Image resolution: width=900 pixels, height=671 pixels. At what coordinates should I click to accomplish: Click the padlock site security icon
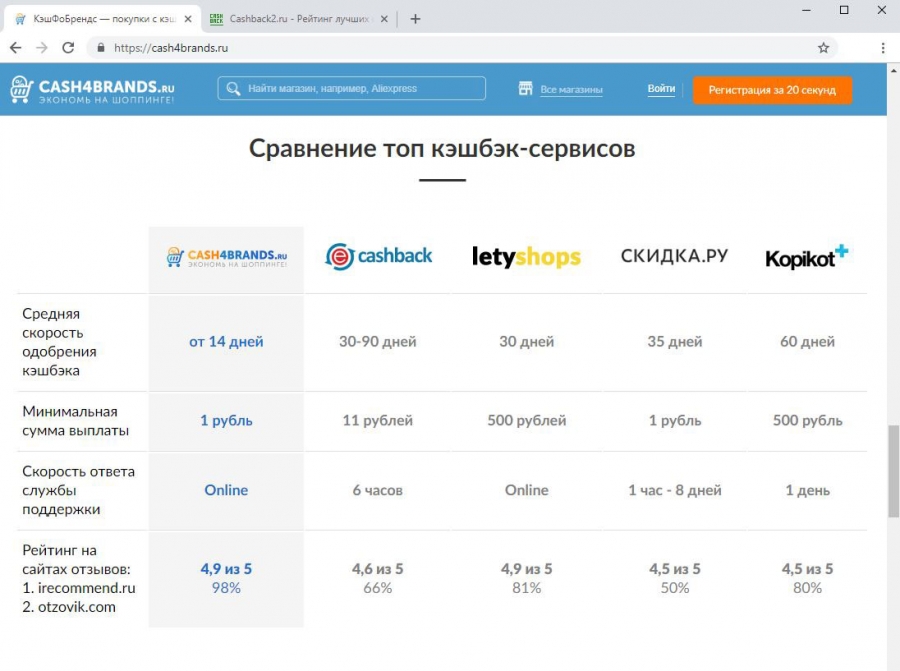coord(101,48)
